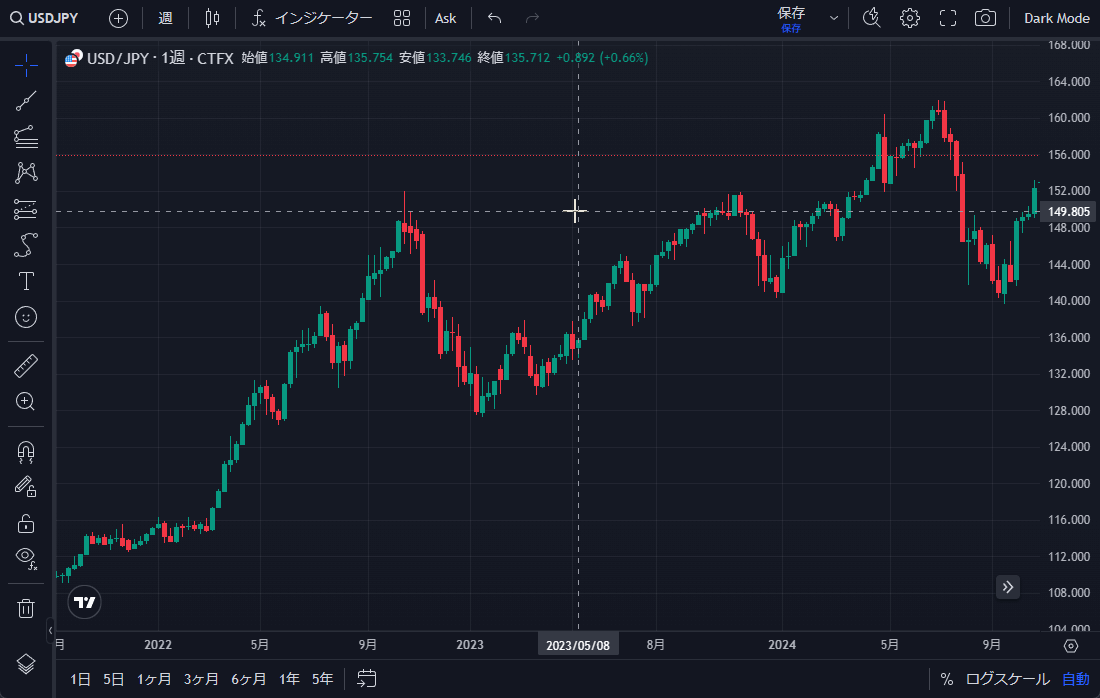1100x698 pixels.
Task: Toggle stay-in-drawing-mode pencil lock
Action: point(26,487)
